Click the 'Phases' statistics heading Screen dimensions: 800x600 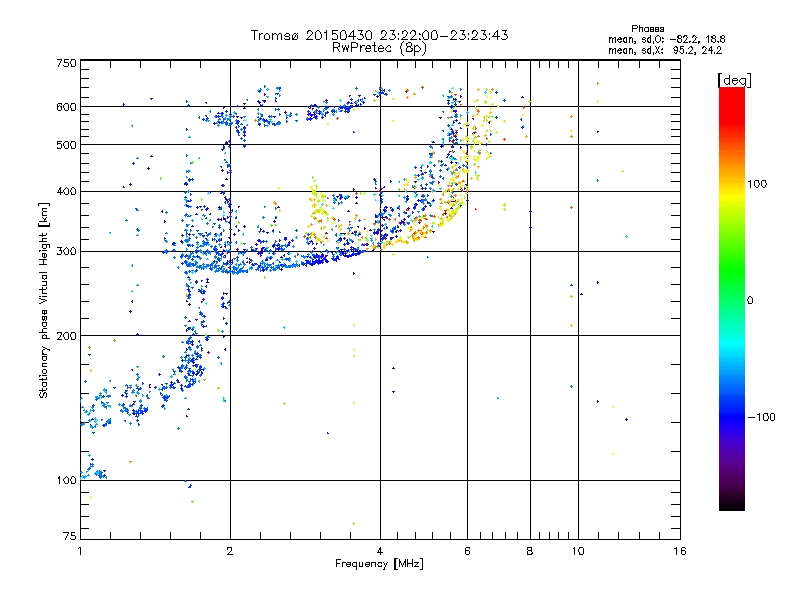647,29
